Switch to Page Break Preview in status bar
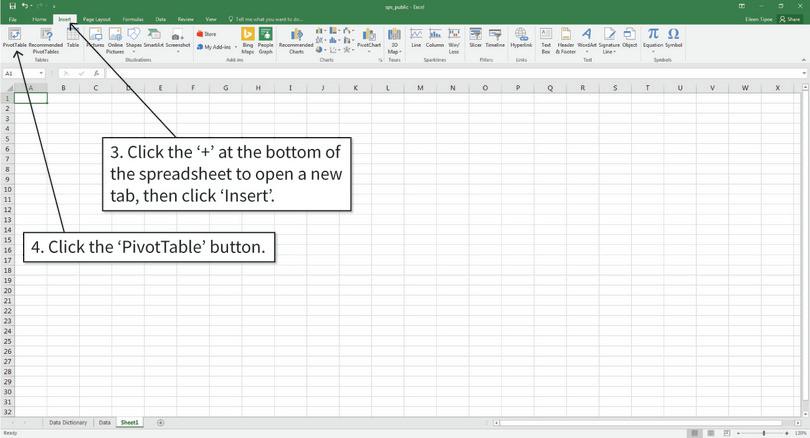 [727, 433]
